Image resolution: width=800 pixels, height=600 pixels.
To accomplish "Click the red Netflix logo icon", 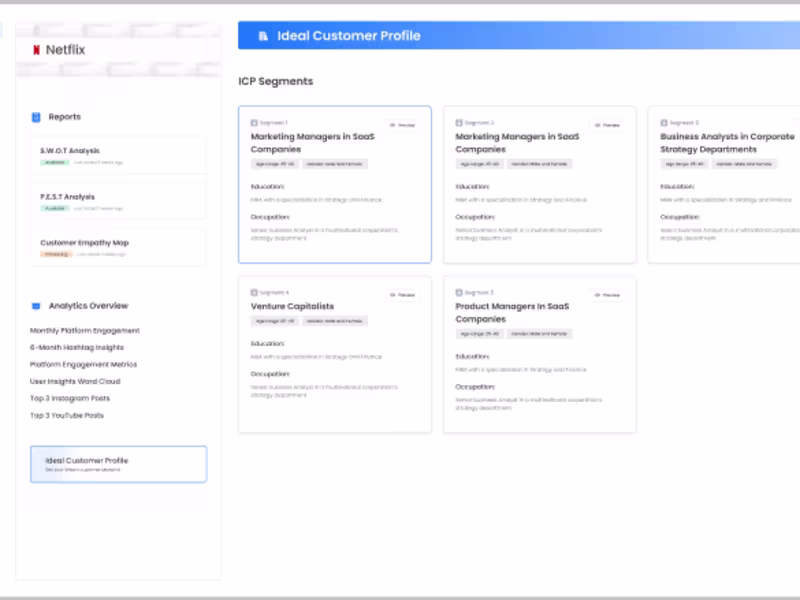I will pos(36,49).
